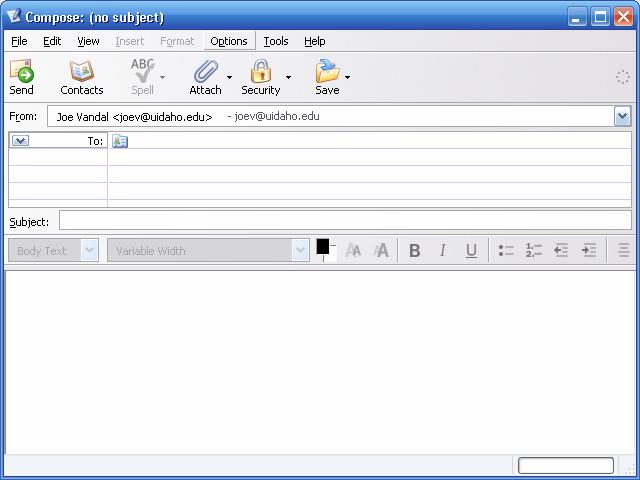The height and width of the screenshot is (480, 640).
Task: Open the Attach dropdown arrow
Action: pyautogui.click(x=229, y=77)
